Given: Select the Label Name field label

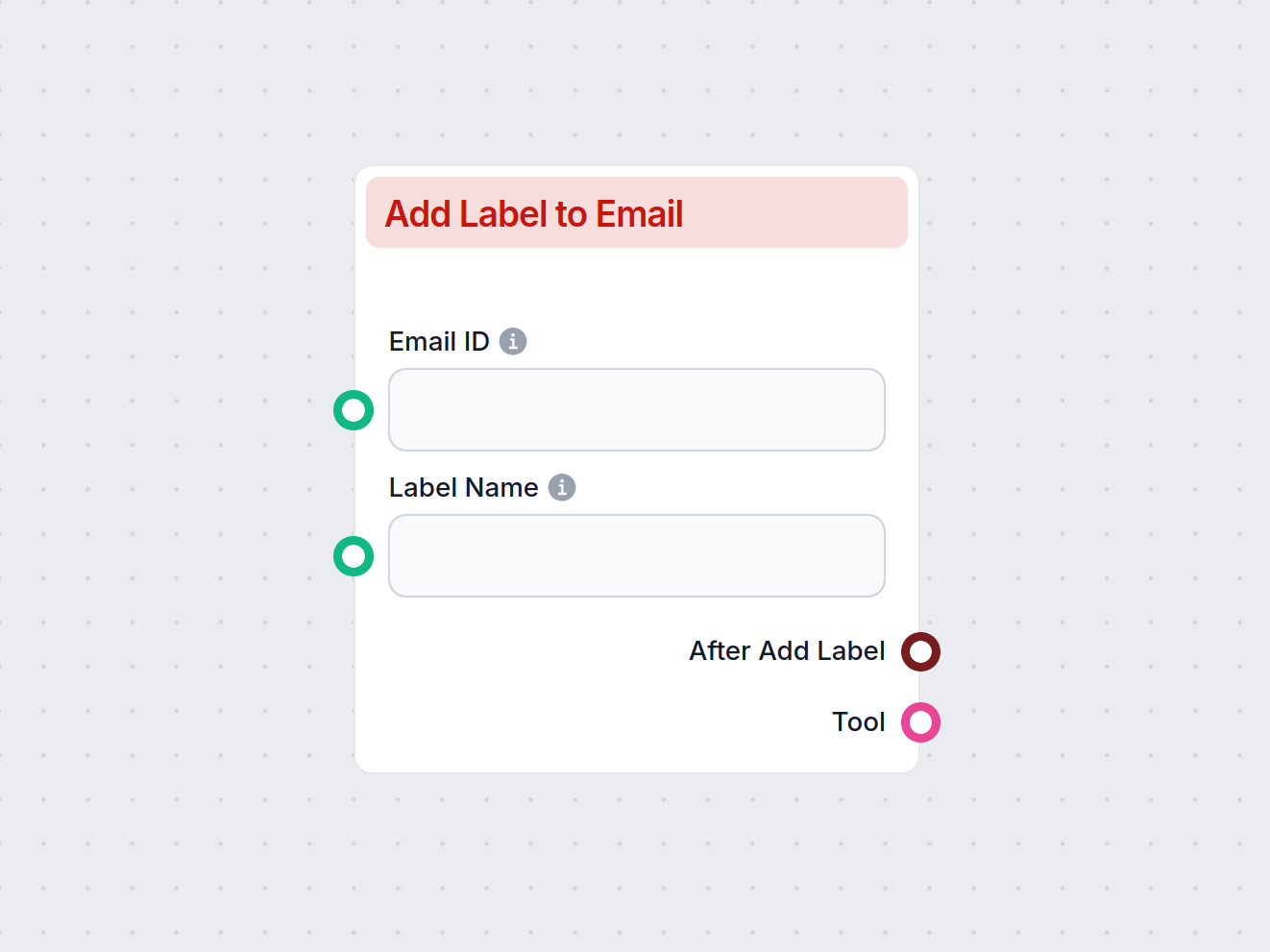Looking at the screenshot, I should point(463,487).
